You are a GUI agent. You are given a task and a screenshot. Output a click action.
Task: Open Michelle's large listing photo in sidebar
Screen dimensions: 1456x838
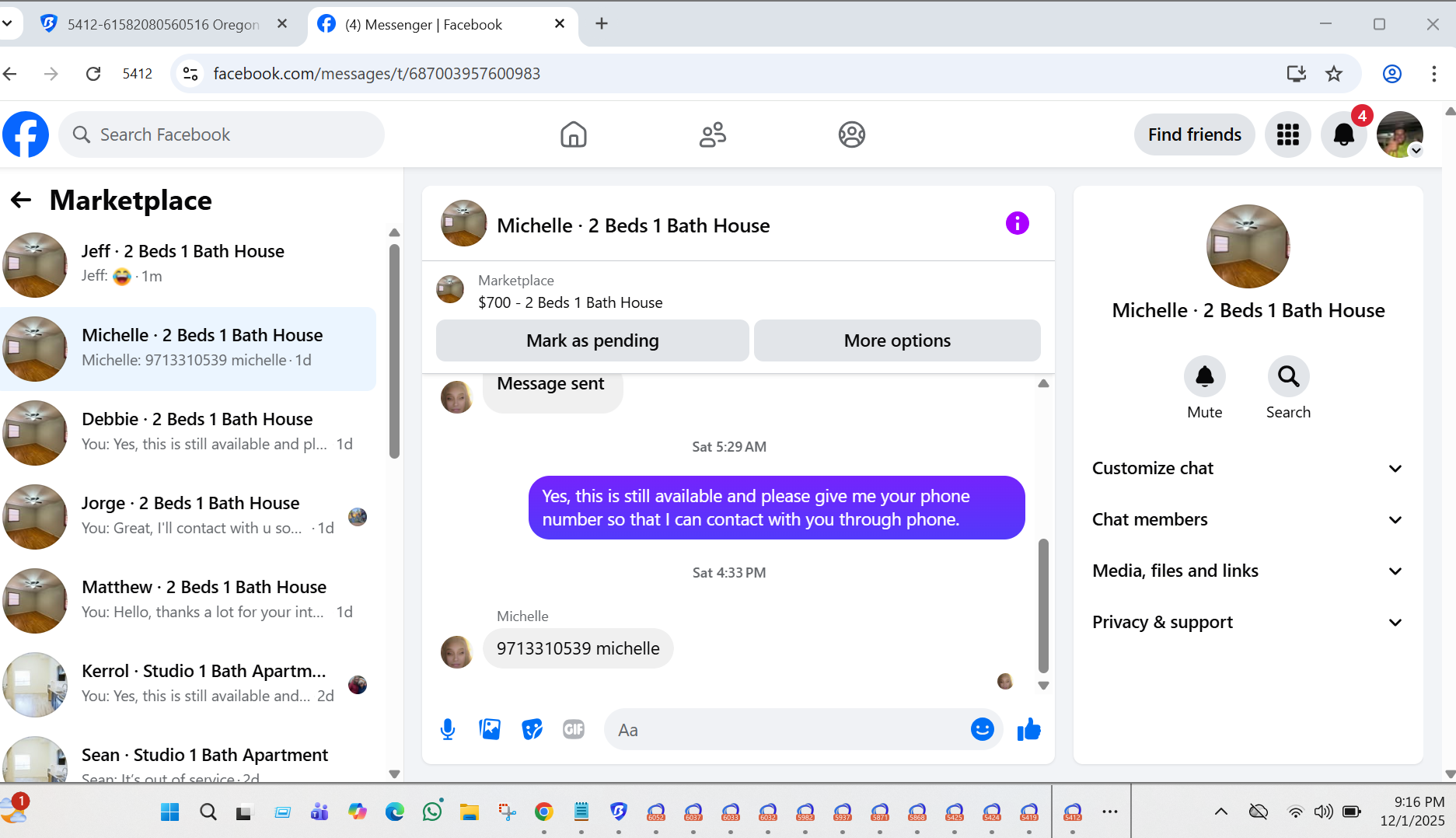(1248, 246)
